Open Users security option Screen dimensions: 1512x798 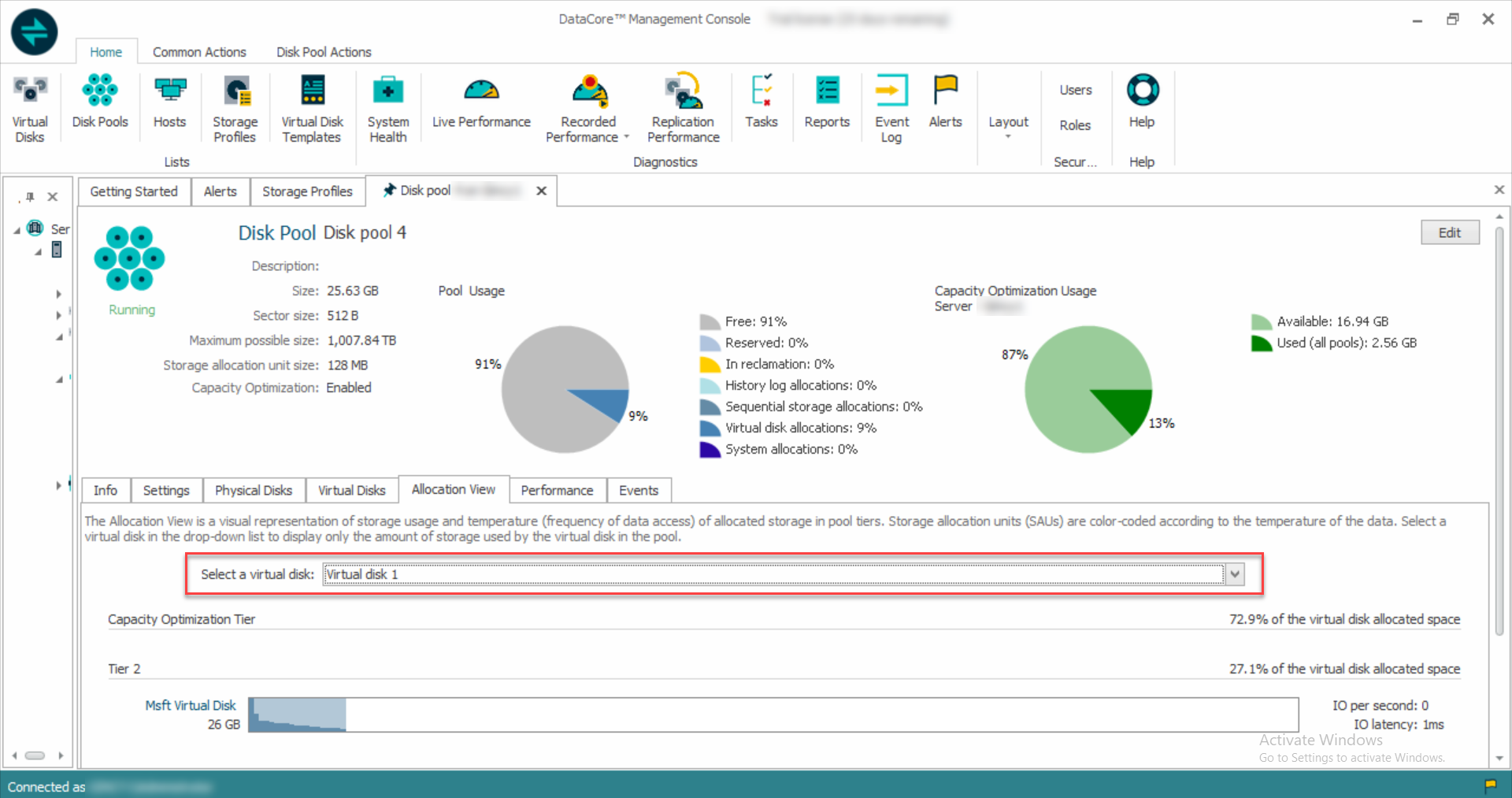[1075, 90]
